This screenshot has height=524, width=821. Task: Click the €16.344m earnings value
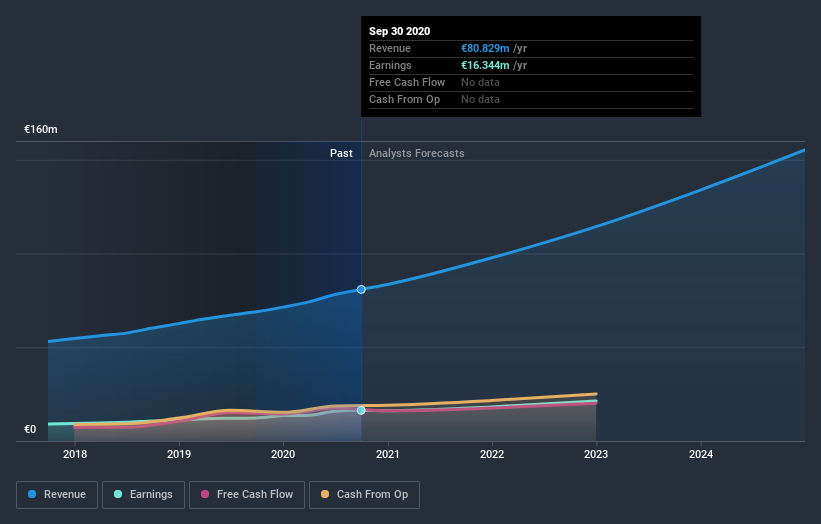(485, 65)
